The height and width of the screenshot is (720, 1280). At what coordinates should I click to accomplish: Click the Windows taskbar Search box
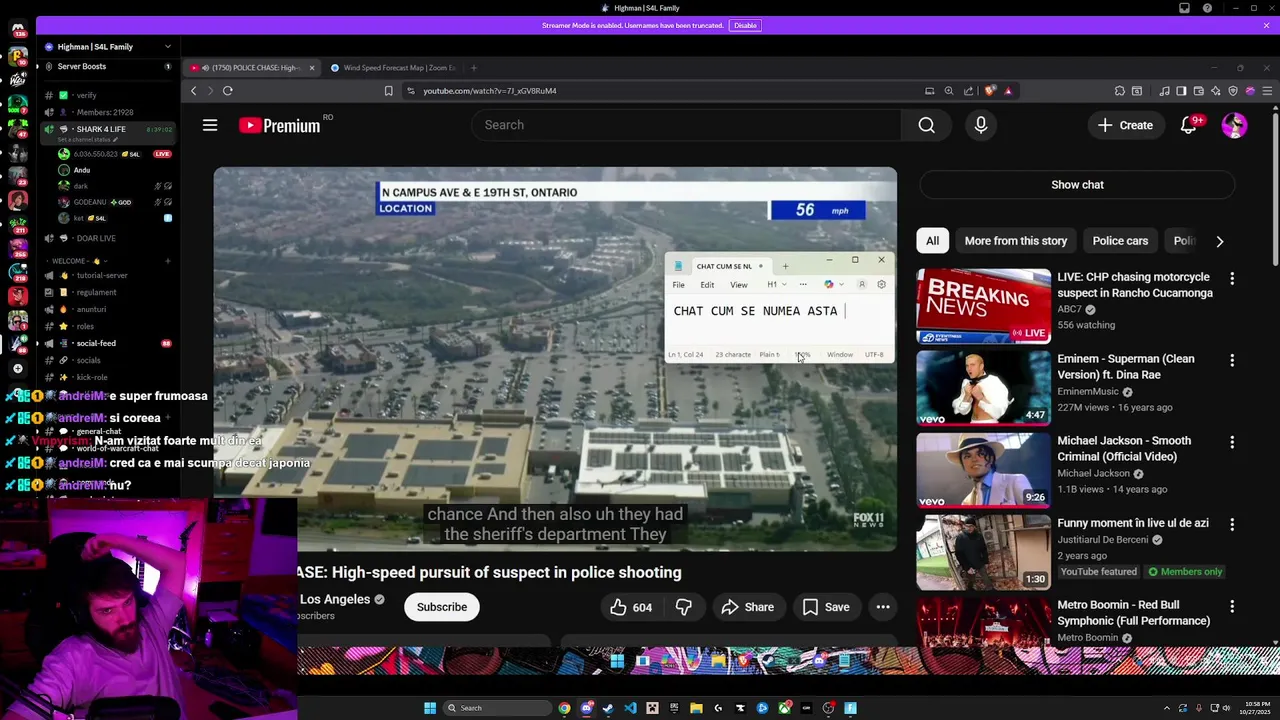point(498,708)
